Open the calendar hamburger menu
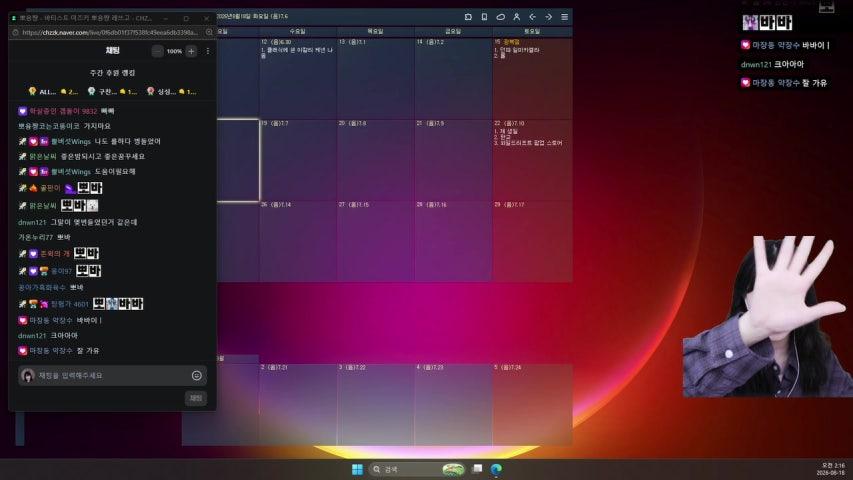Screen dimensions: 853x480 point(565,17)
